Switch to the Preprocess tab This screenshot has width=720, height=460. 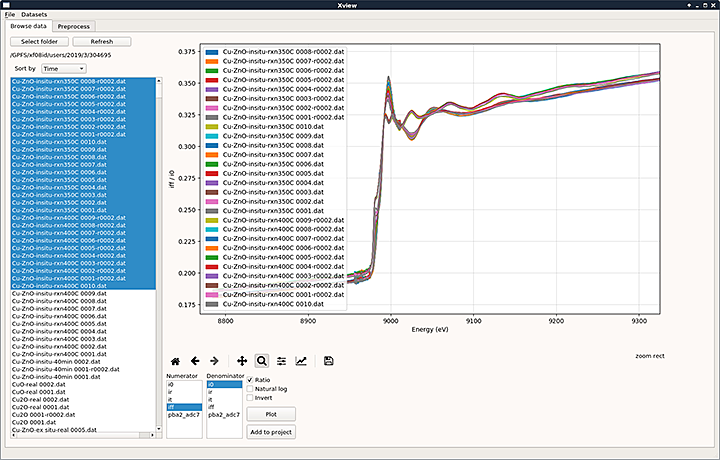[x=75, y=27]
